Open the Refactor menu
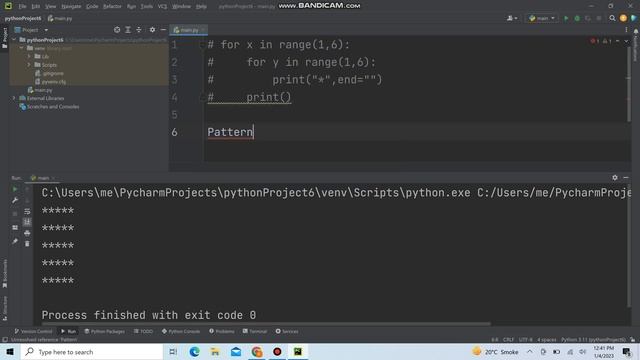Image resolution: width=640 pixels, height=360 pixels. pyautogui.click(x=112, y=7)
